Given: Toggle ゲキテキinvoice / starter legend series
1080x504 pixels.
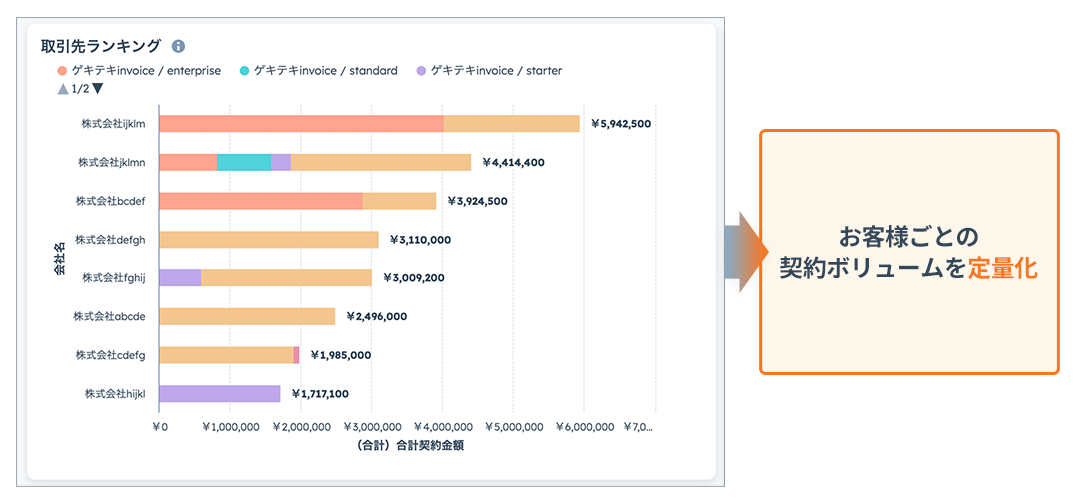Looking at the screenshot, I should coord(496,71).
